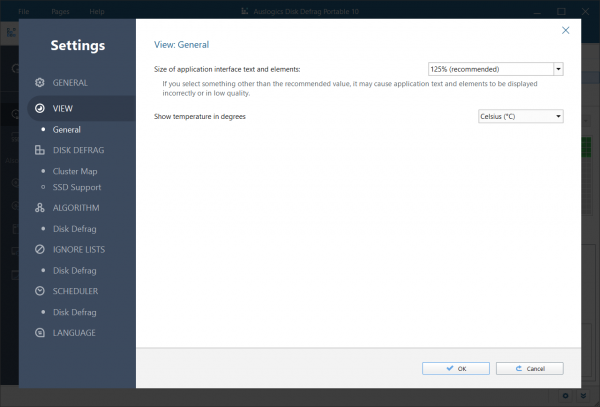Close the Settings dialog with X
Image resolution: width=600 pixels, height=407 pixels.
click(566, 31)
